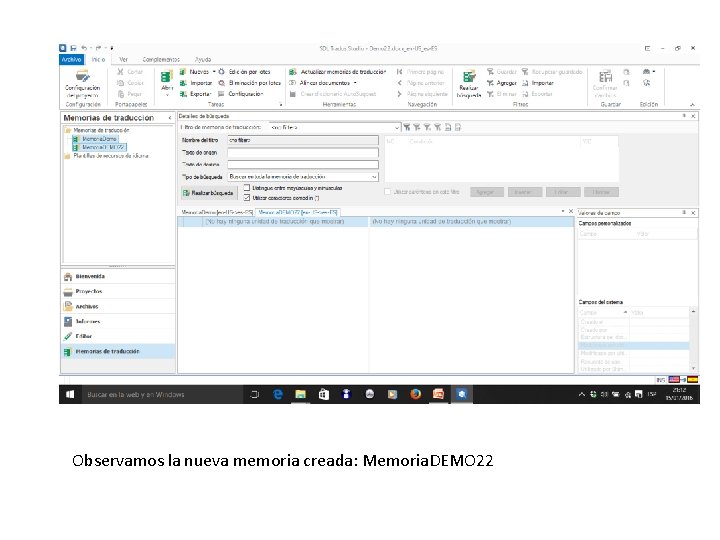The height and width of the screenshot is (540, 720).
Task: Switch to the Inicio ribbon tab
Action: point(98,60)
